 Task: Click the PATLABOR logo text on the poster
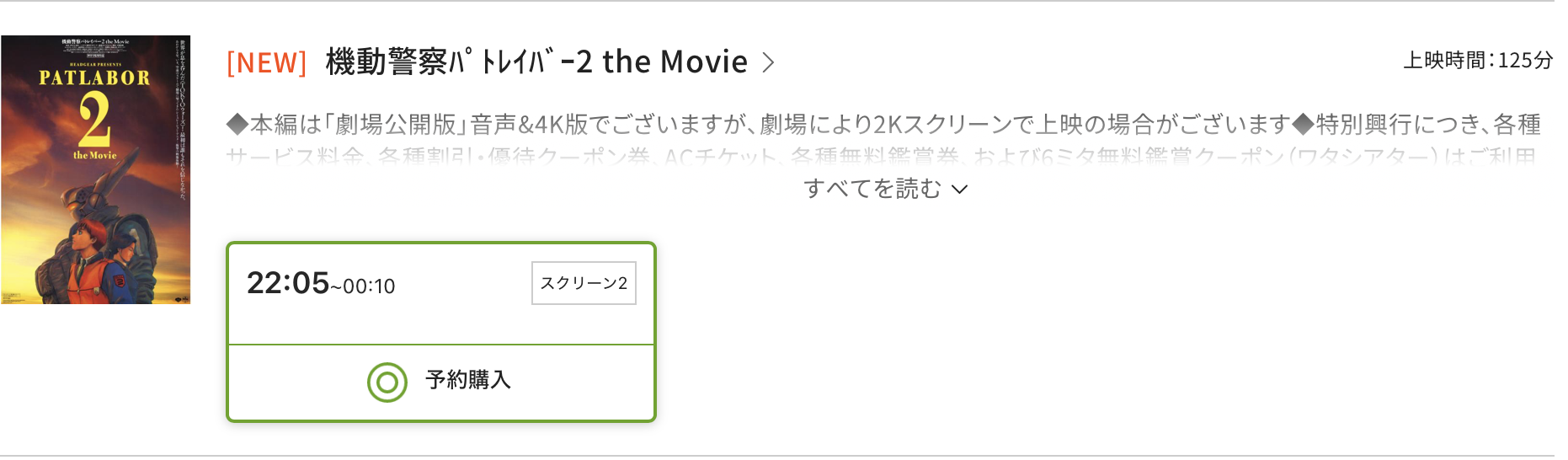[94, 78]
